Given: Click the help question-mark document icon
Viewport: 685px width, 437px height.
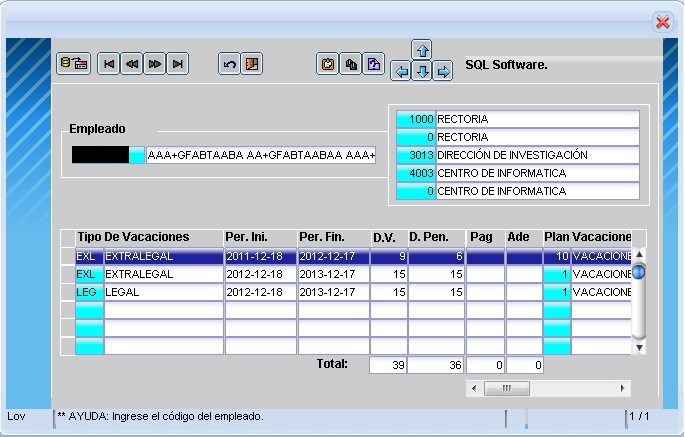Looking at the screenshot, I should [373, 64].
